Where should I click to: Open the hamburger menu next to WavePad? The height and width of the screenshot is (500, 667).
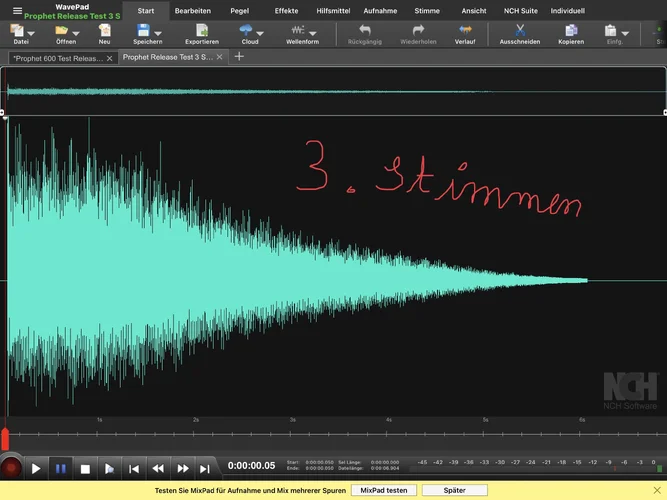point(16,10)
